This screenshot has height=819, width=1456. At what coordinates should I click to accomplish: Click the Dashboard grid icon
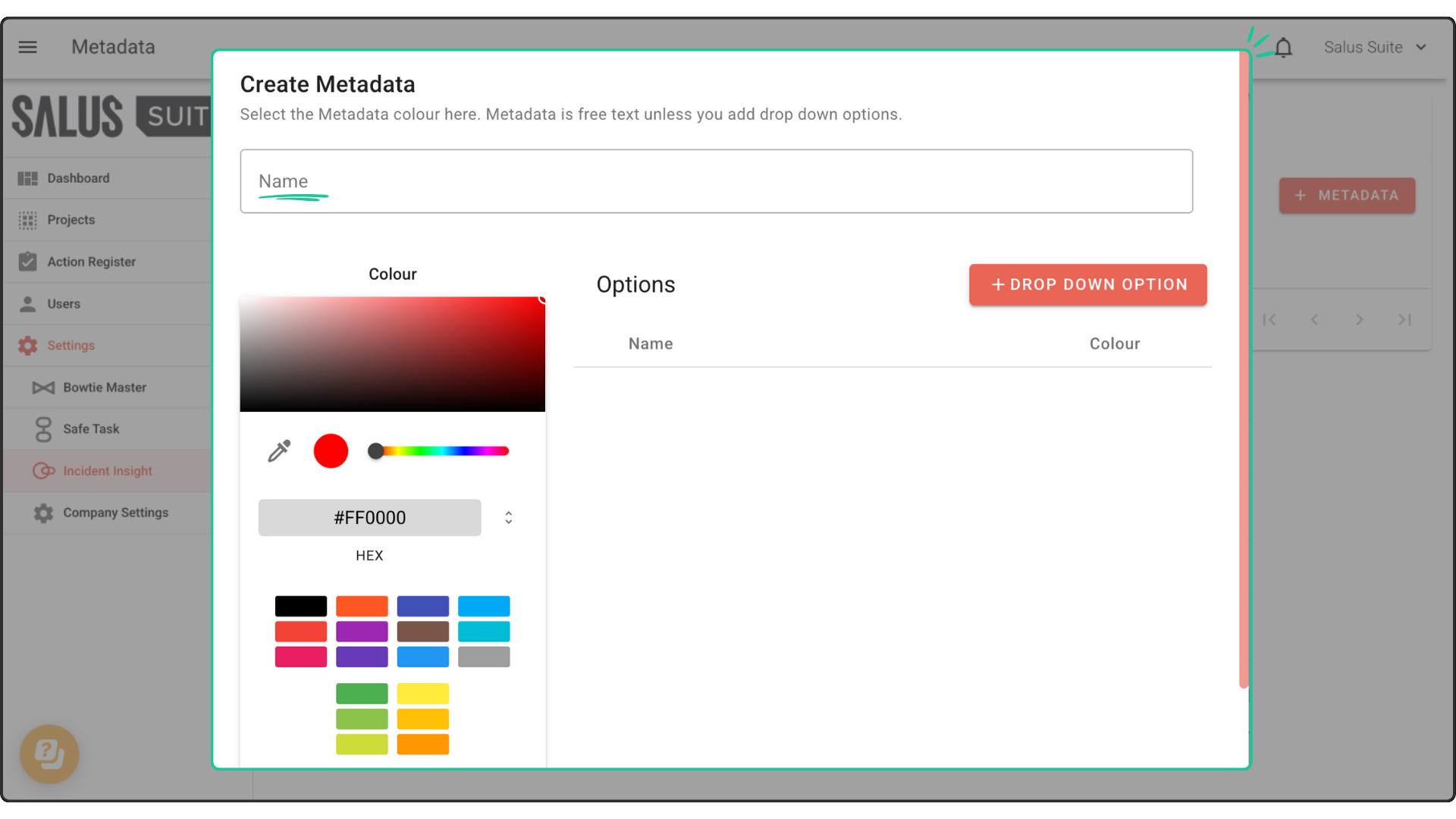point(27,178)
